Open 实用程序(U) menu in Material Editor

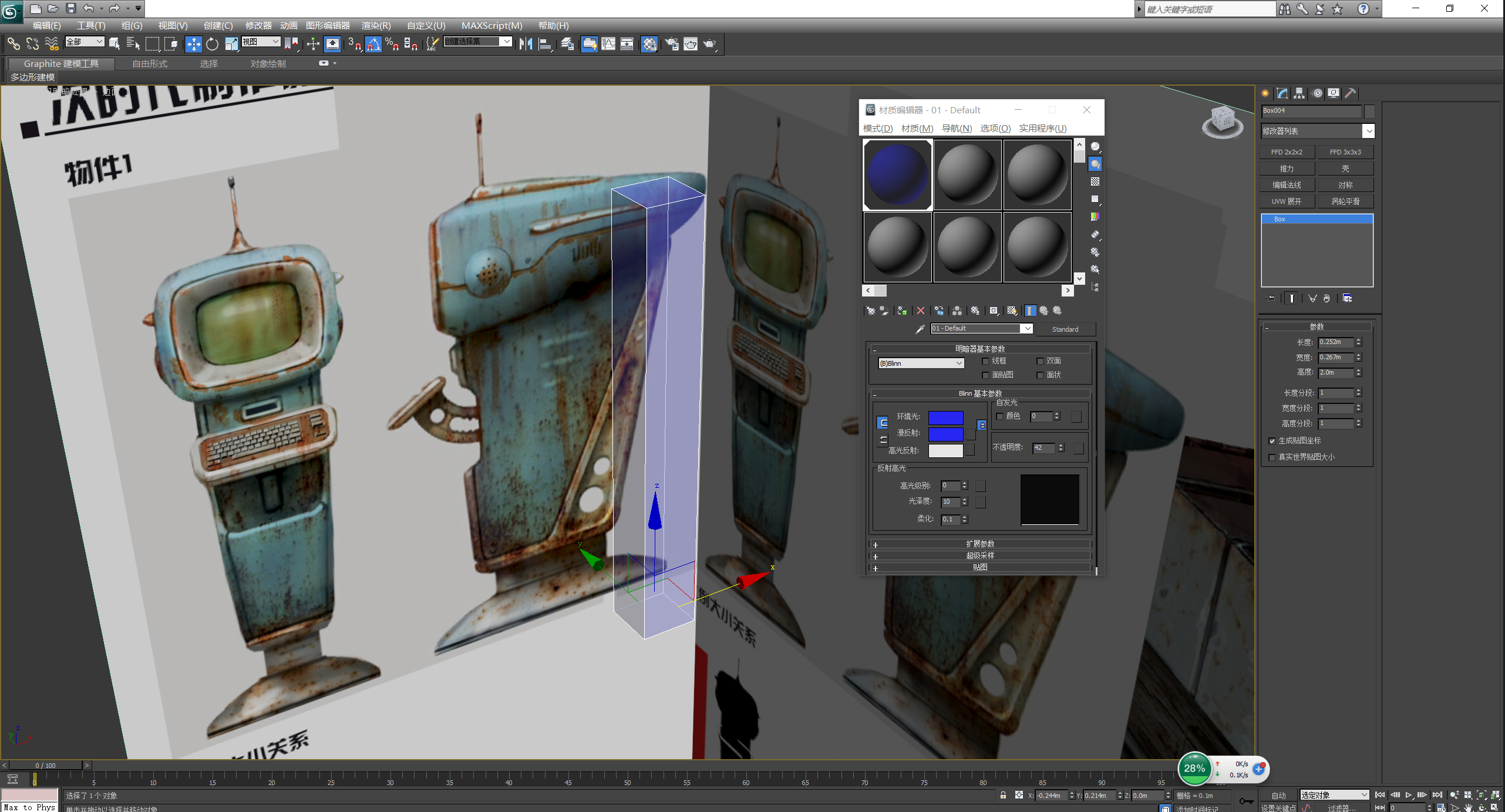click(1042, 129)
